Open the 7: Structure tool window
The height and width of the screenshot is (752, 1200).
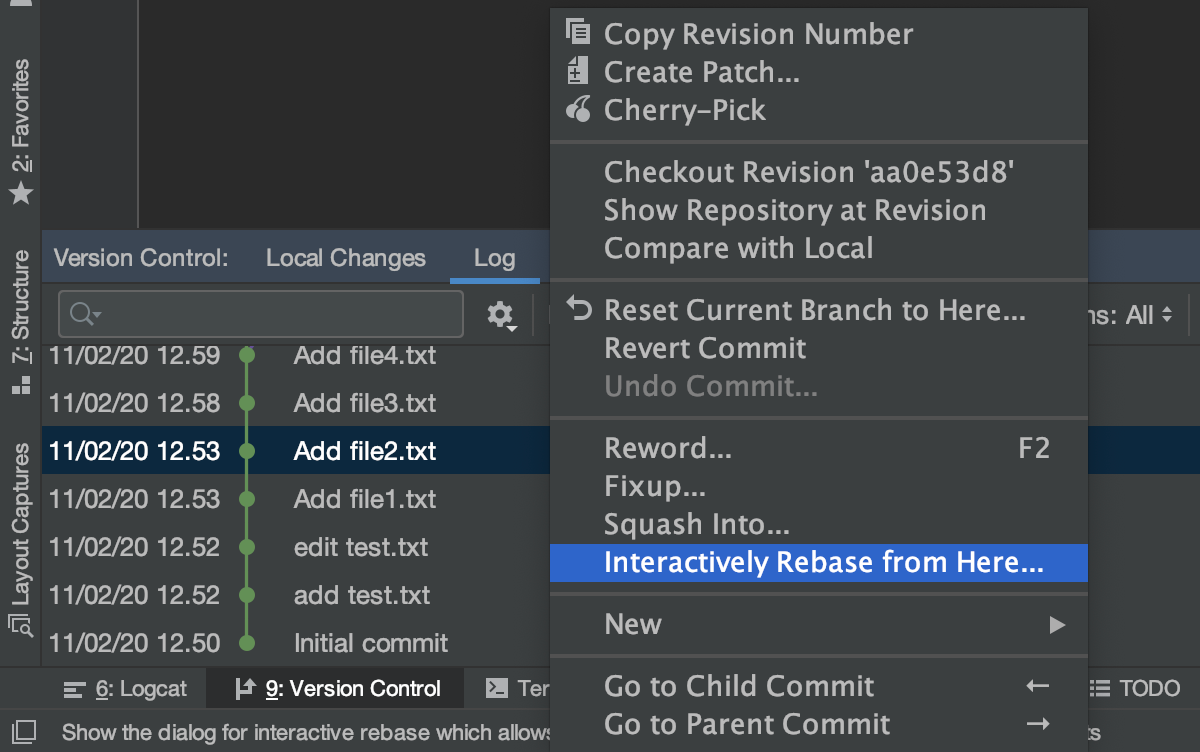[x=20, y=323]
